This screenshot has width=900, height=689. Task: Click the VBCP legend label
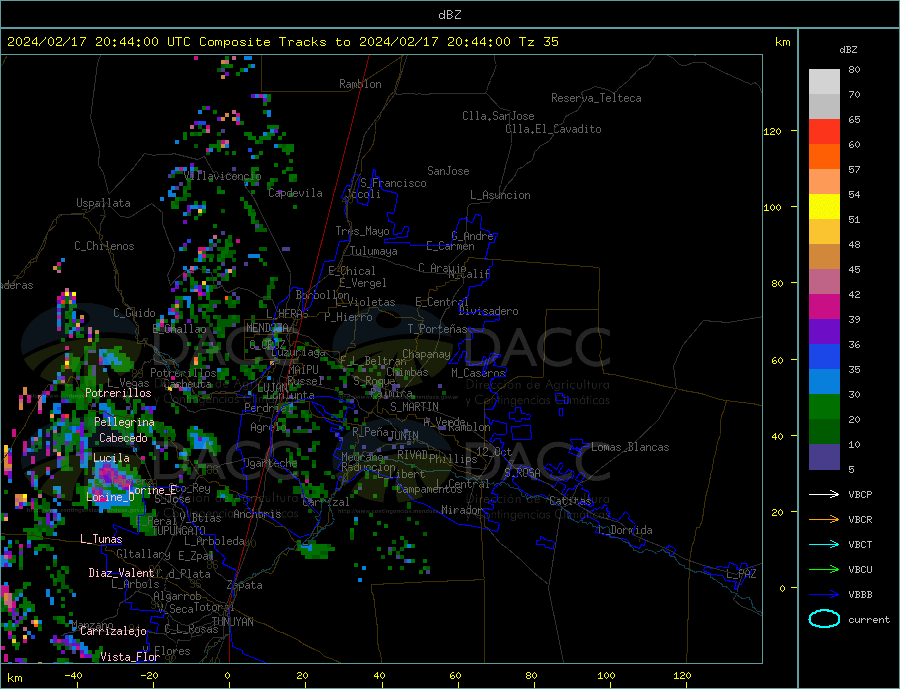pyautogui.click(x=860, y=494)
